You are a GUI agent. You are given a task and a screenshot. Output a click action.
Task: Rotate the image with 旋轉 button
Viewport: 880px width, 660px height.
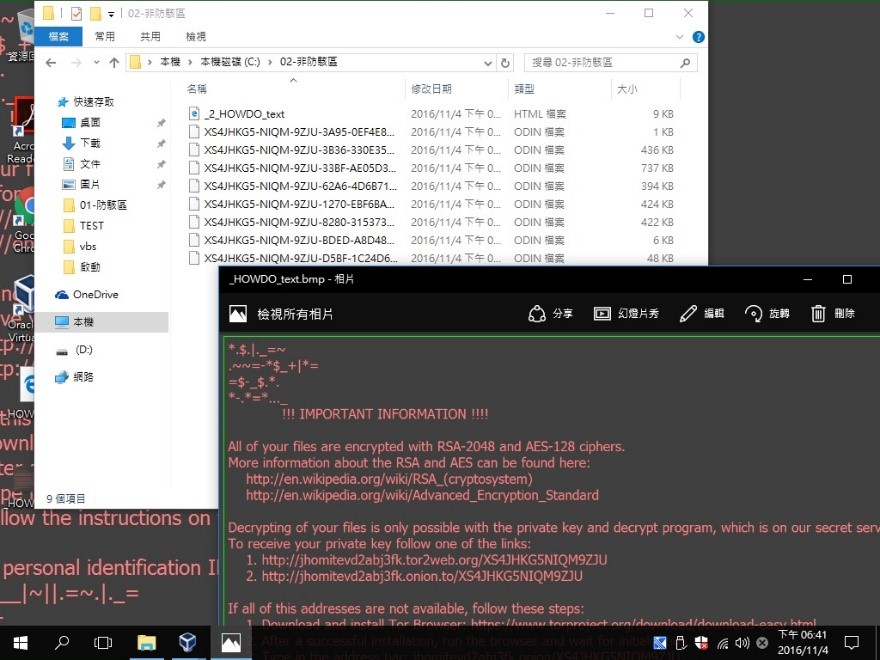tap(754, 314)
